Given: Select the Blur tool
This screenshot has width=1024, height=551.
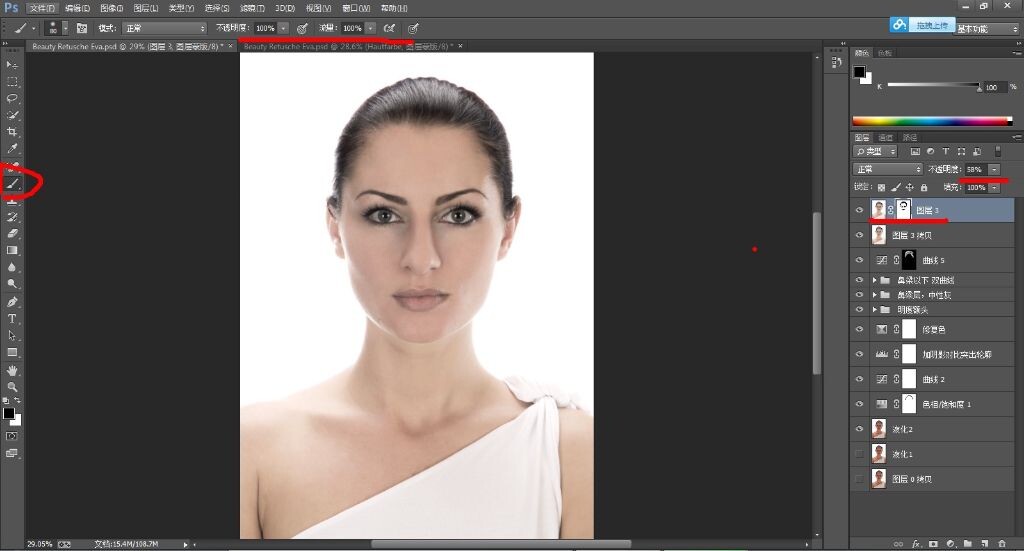Looking at the screenshot, I should (x=12, y=267).
